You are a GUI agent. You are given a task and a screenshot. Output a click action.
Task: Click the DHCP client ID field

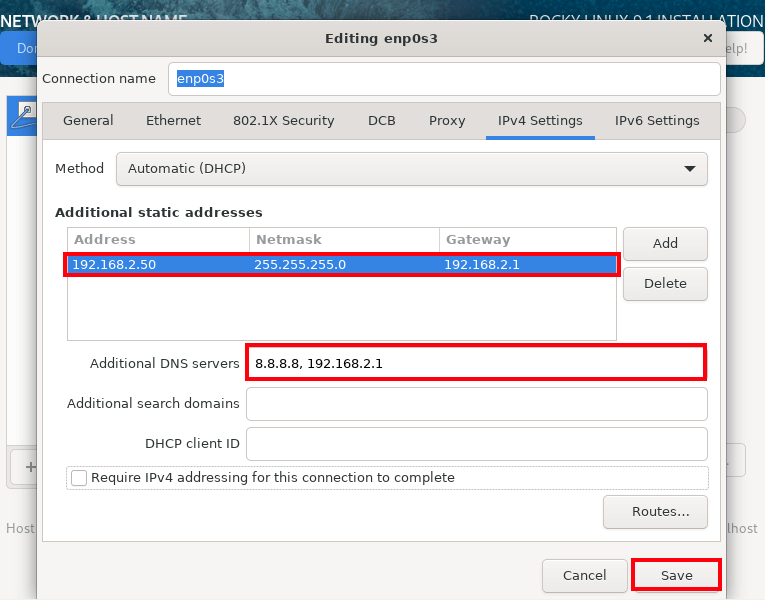point(476,444)
